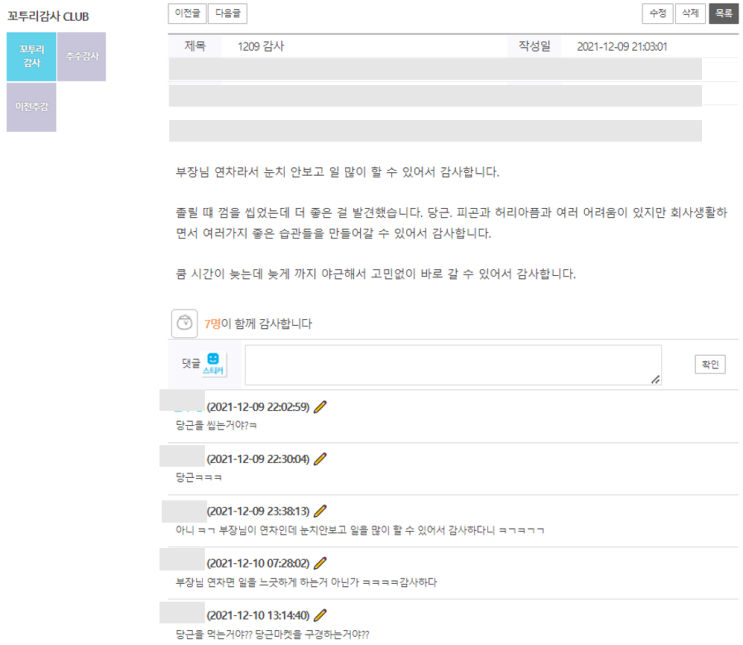This screenshot has width=743, height=645.
Task: Click the post paragraph starting 졸릴 때
Action: coord(451,223)
